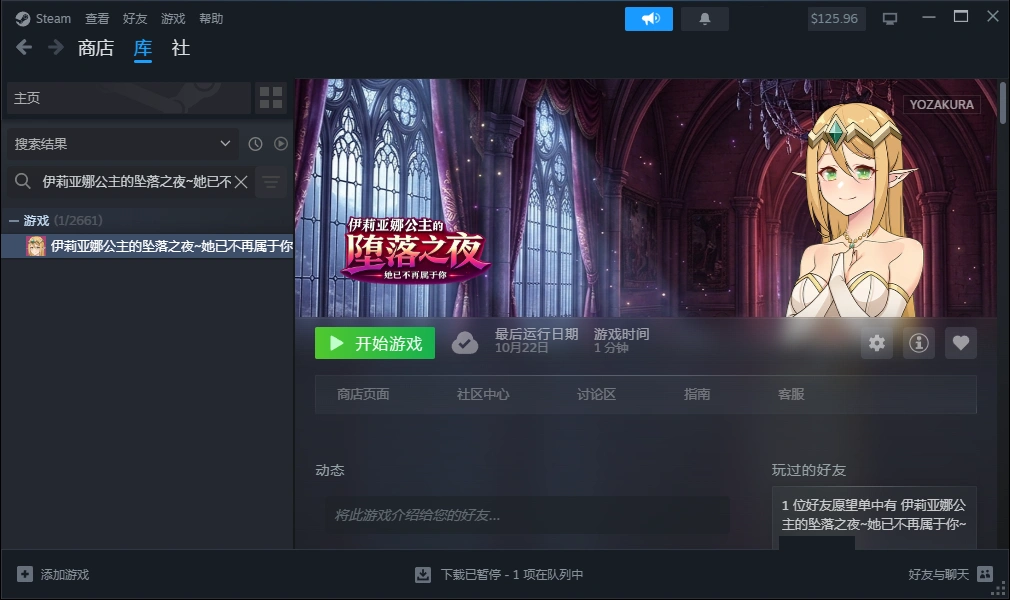
Task: Open downloads 下载已暂停 status
Action: (x=499, y=574)
